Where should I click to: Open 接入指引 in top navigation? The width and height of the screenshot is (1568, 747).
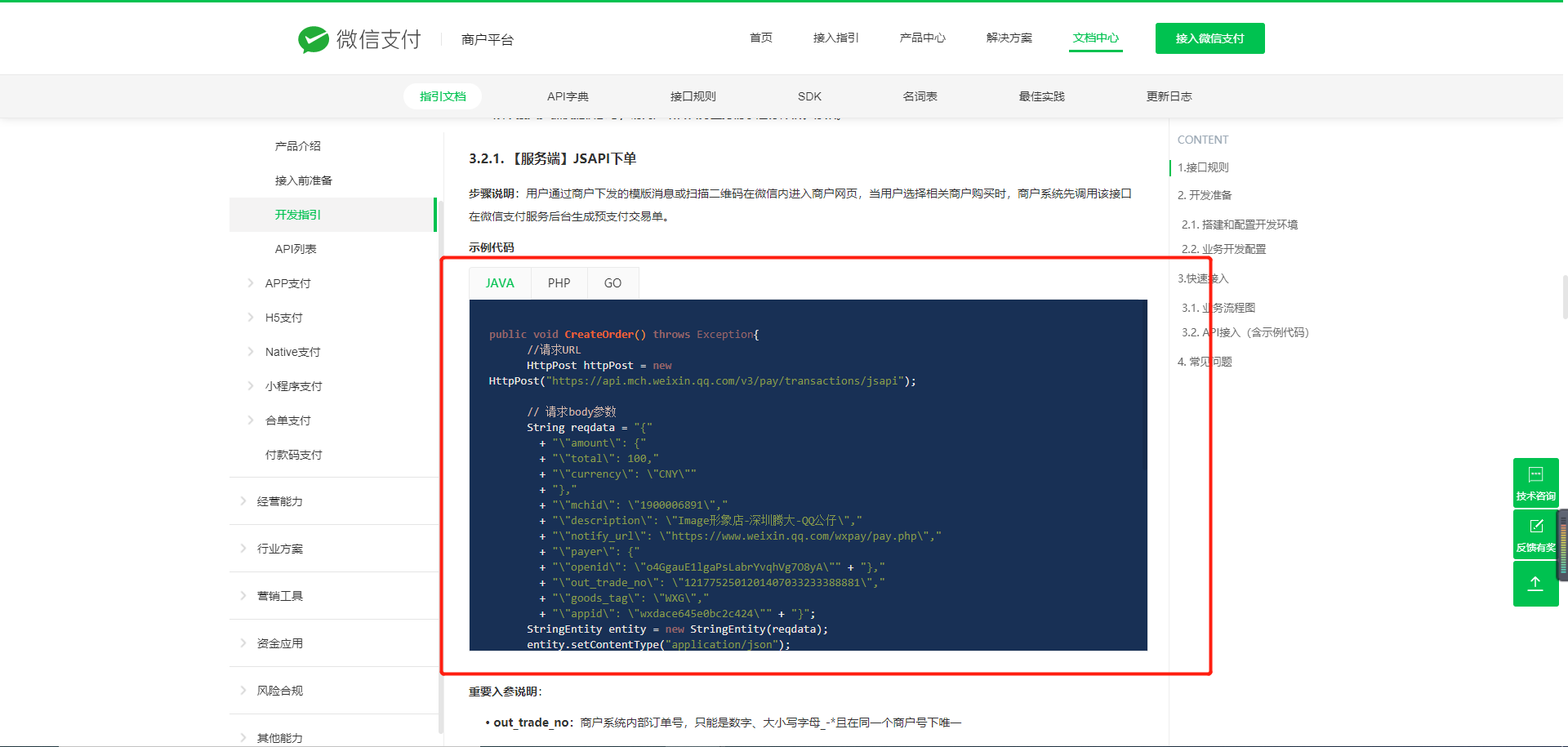click(x=836, y=38)
